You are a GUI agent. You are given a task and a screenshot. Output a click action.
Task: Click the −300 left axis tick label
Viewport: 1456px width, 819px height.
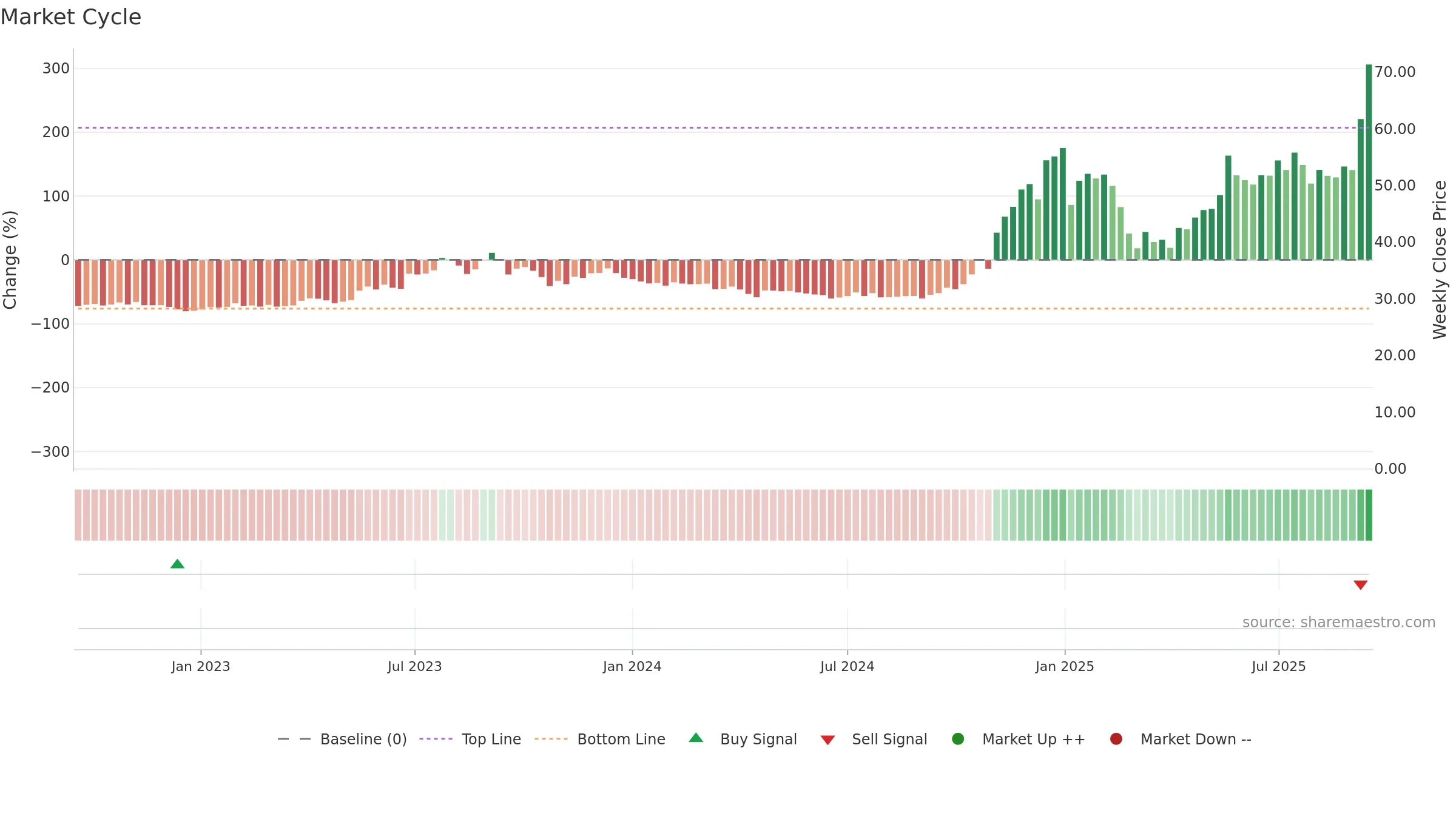coord(50,452)
